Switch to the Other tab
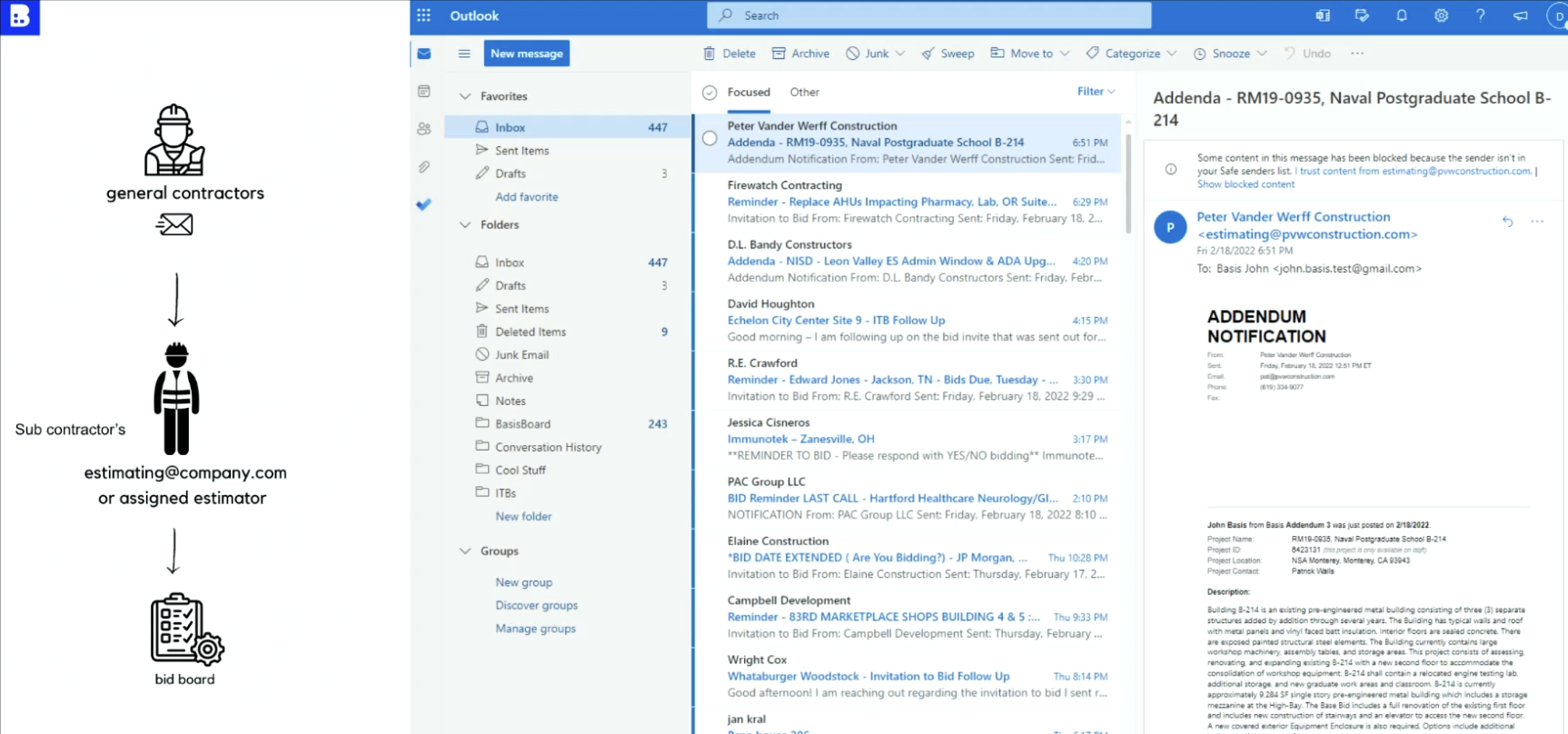 [804, 93]
